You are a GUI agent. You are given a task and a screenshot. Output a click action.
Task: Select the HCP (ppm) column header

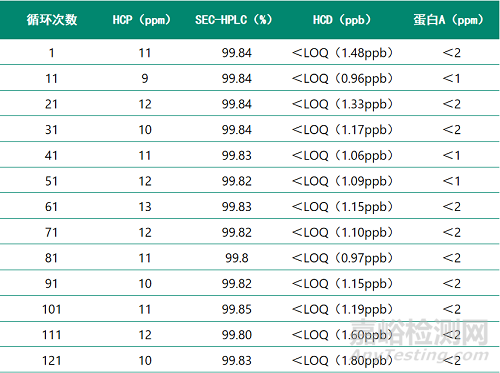142,20
